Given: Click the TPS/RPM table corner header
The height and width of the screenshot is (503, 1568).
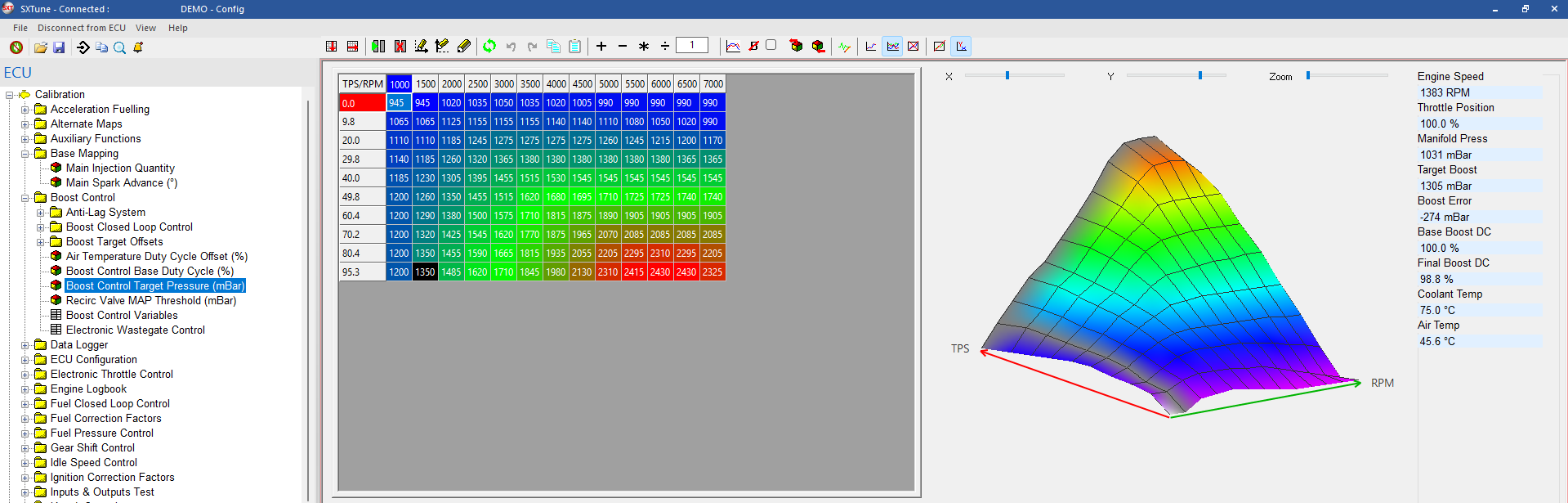Looking at the screenshot, I should click(363, 84).
